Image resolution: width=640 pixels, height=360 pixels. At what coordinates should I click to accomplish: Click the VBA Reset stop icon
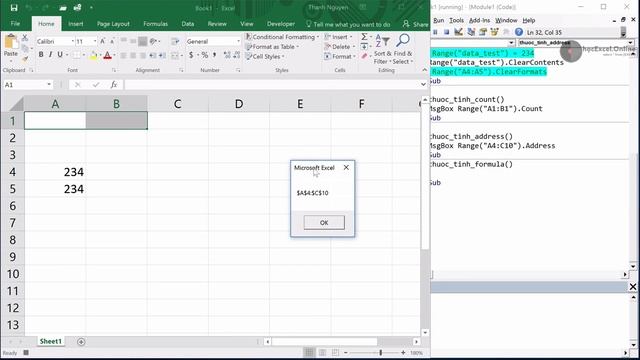pyautogui.click(x=447, y=32)
